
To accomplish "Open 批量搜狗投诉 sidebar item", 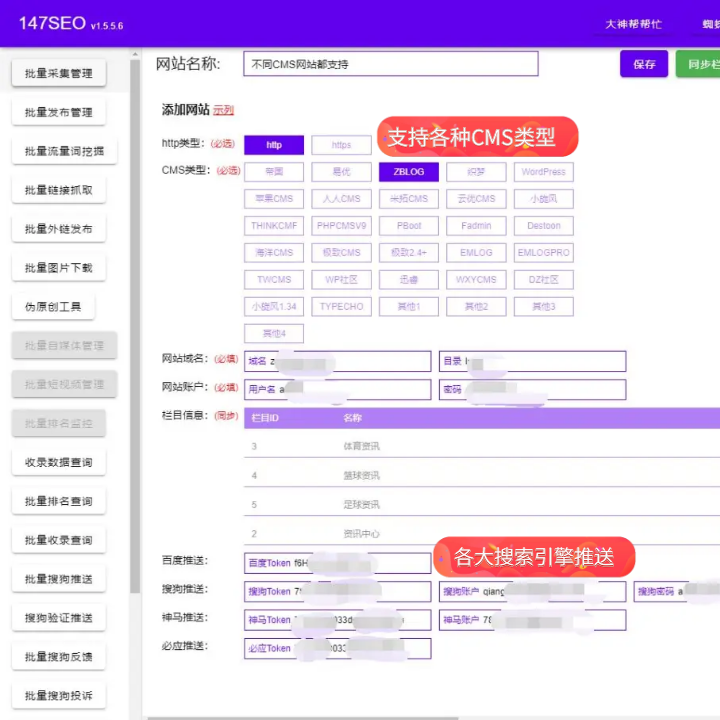I will pos(59,695).
